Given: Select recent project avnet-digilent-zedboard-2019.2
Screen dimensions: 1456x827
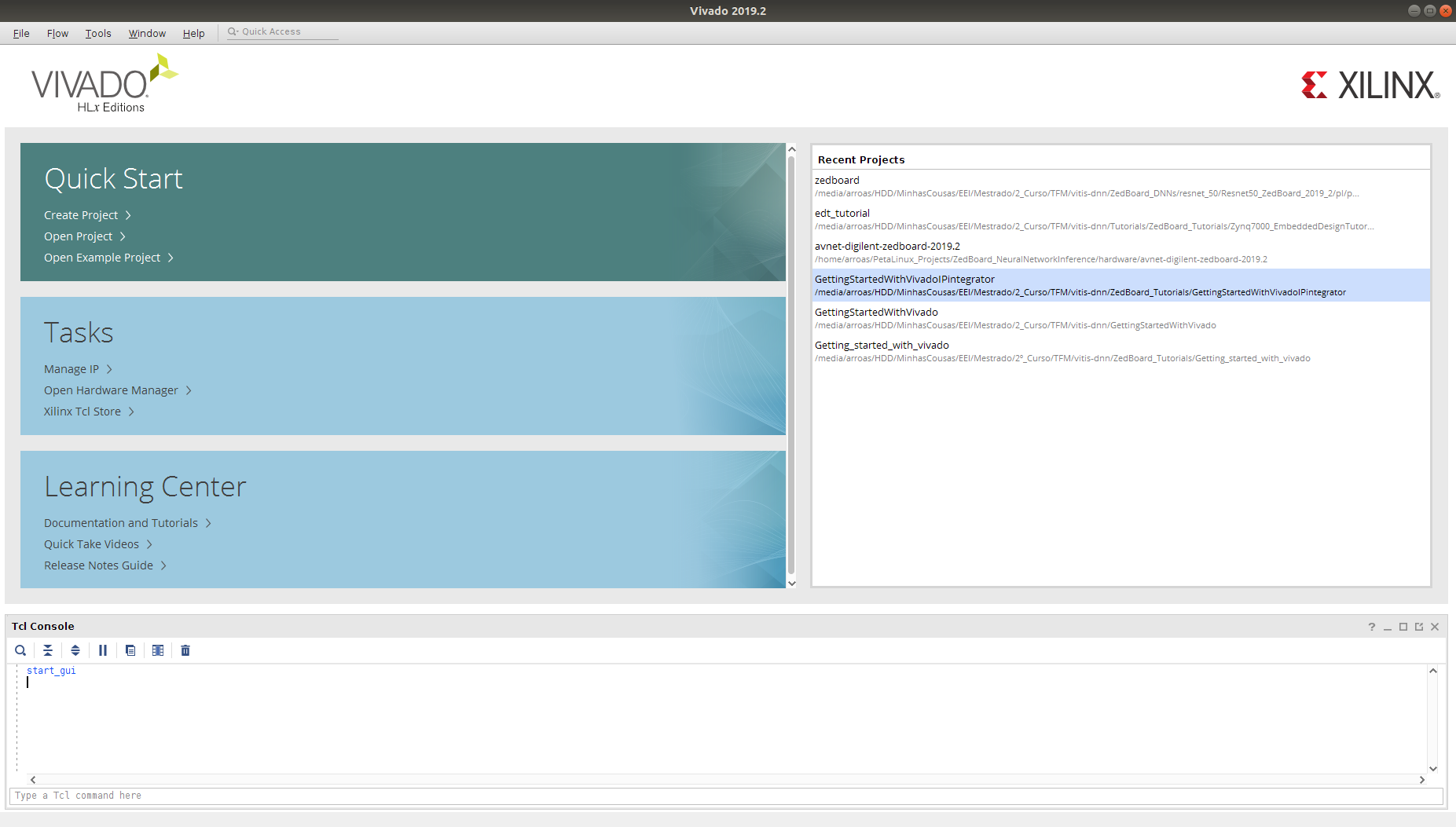Looking at the screenshot, I should (1121, 252).
